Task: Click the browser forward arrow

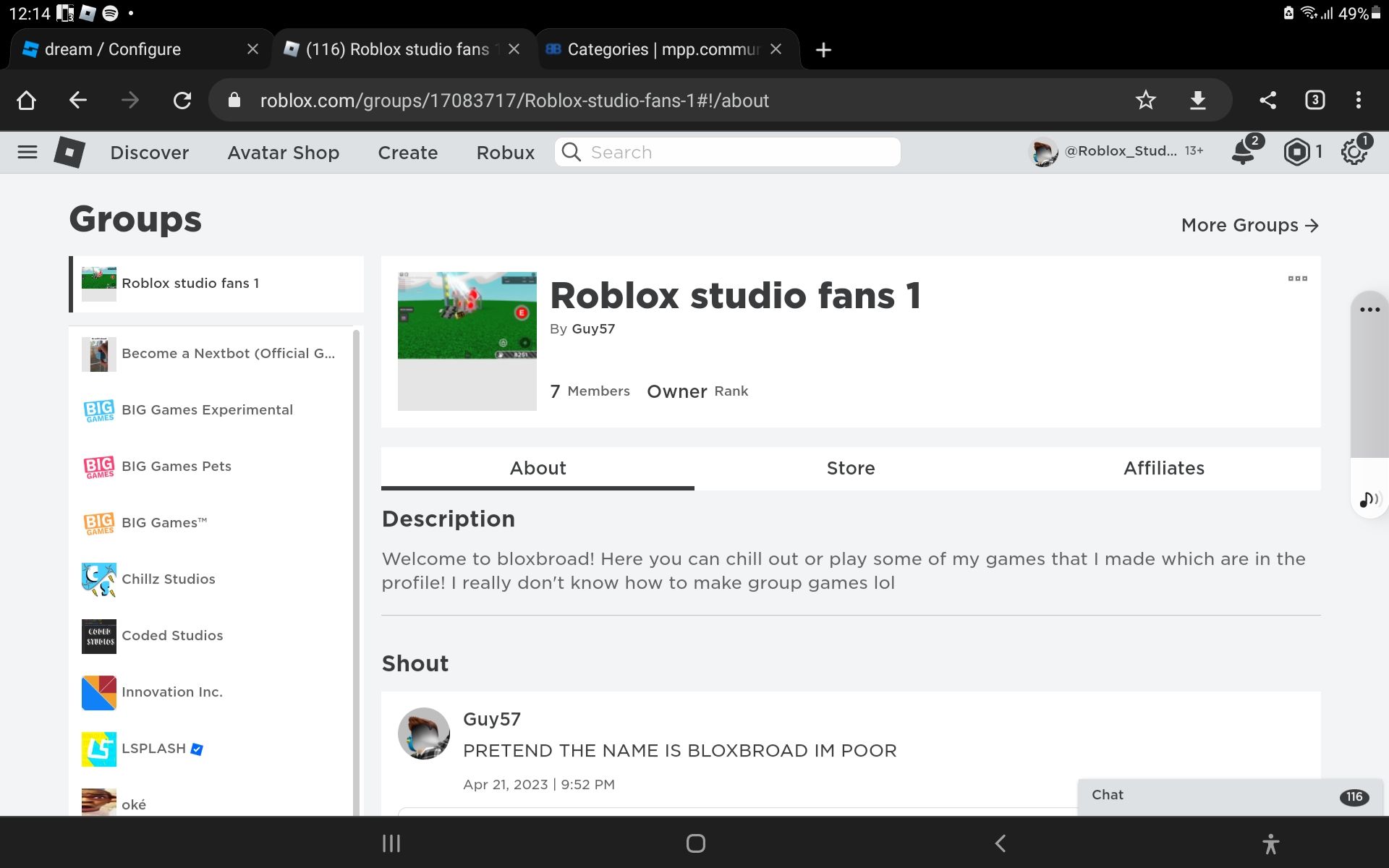Action: (x=130, y=100)
